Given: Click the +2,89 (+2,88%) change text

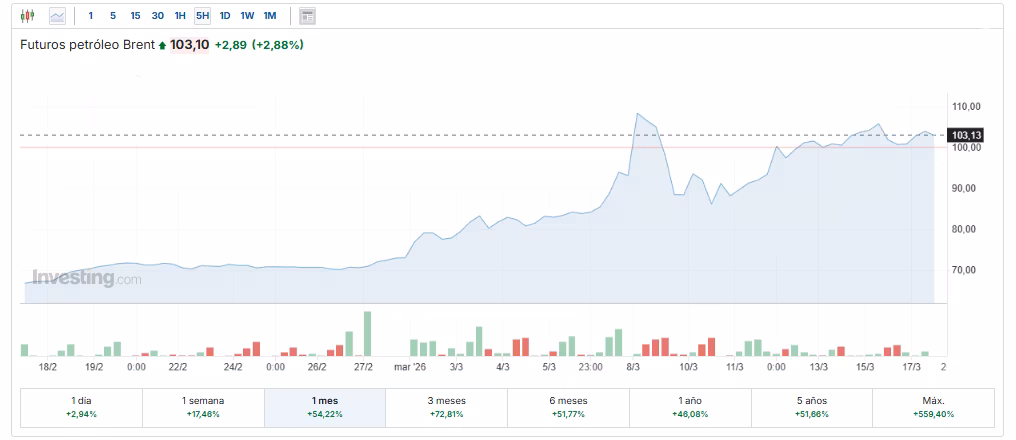Looking at the screenshot, I should (x=259, y=45).
